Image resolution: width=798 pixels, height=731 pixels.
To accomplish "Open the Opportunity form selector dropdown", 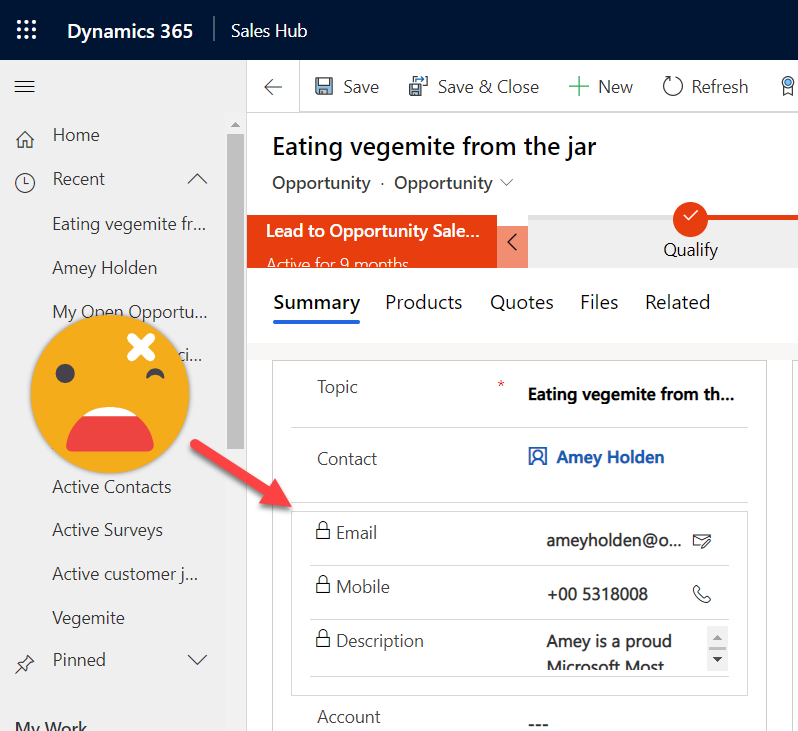I will [506, 183].
